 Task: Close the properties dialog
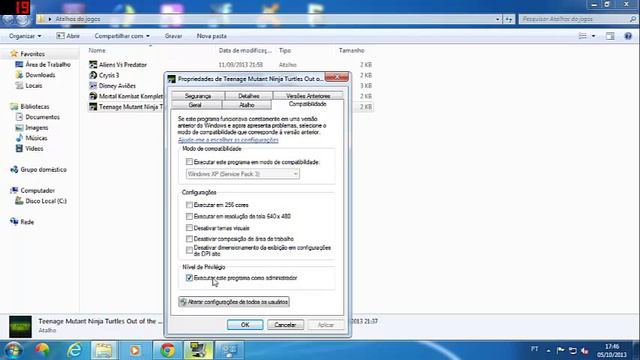point(337,77)
